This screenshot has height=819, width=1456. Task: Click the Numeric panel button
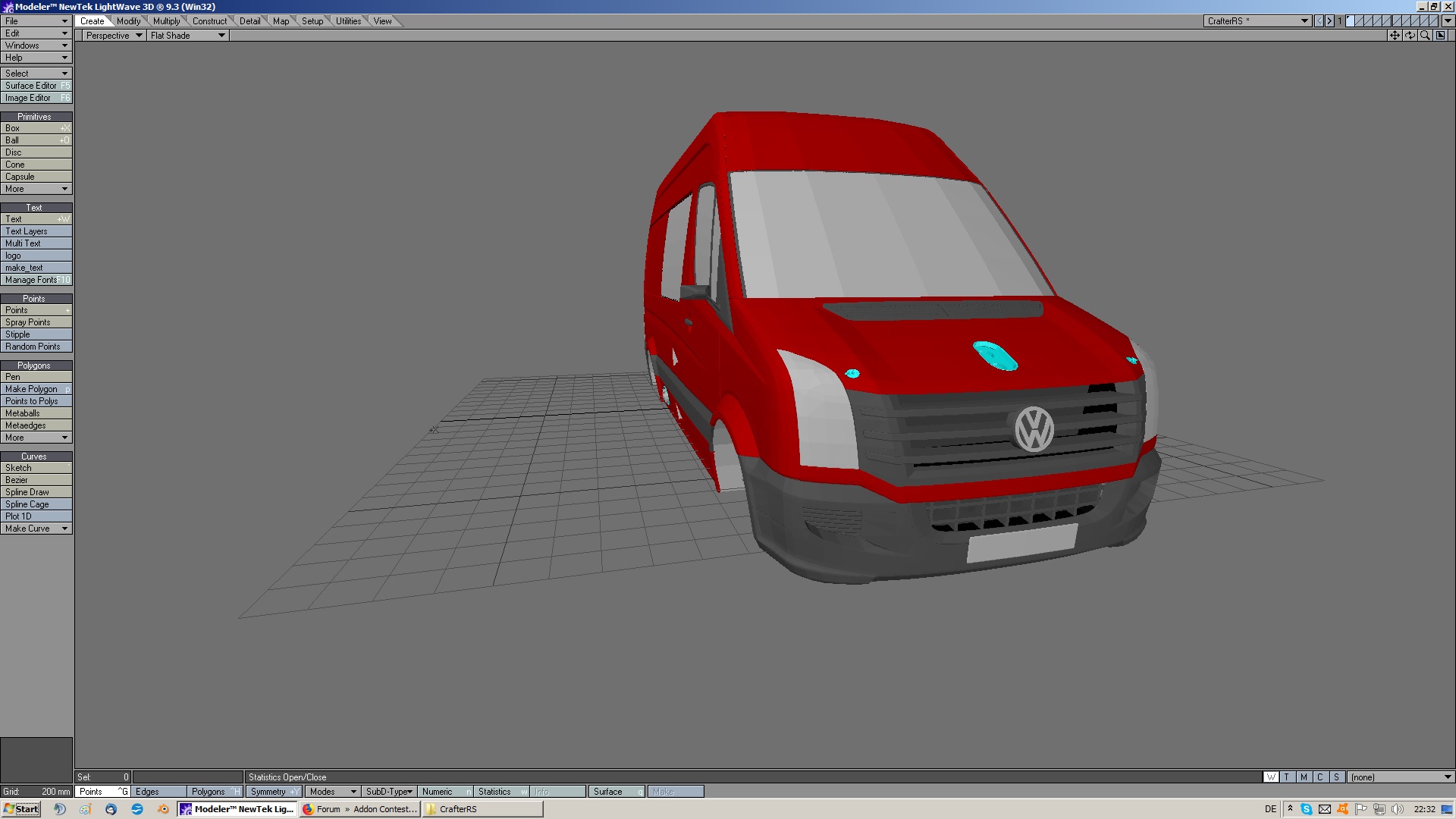pyautogui.click(x=445, y=792)
